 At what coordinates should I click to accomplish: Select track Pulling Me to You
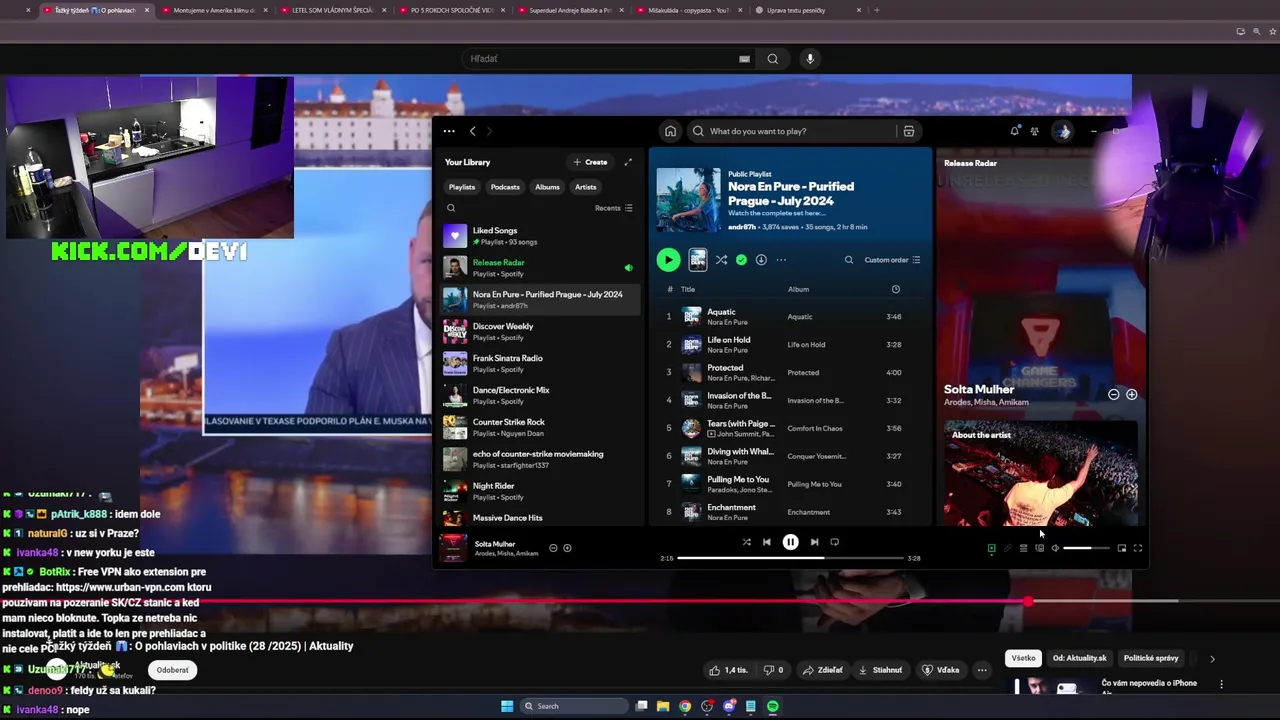click(x=790, y=484)
